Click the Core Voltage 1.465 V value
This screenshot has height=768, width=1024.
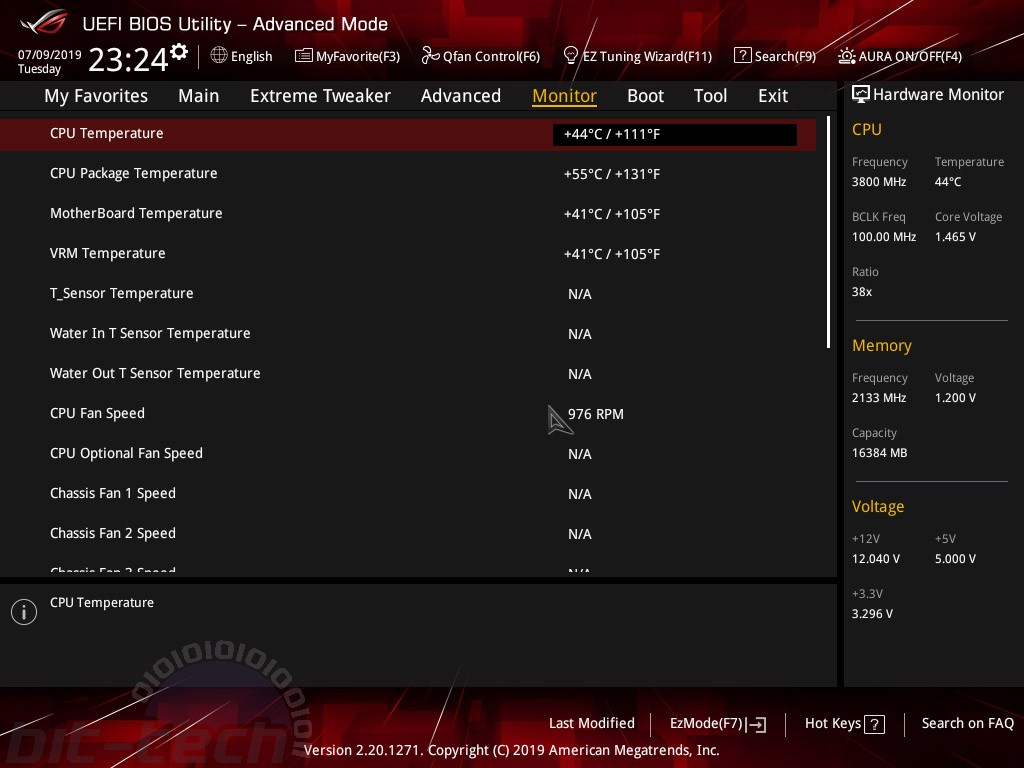pyautogui.click(x=955, y=237)
